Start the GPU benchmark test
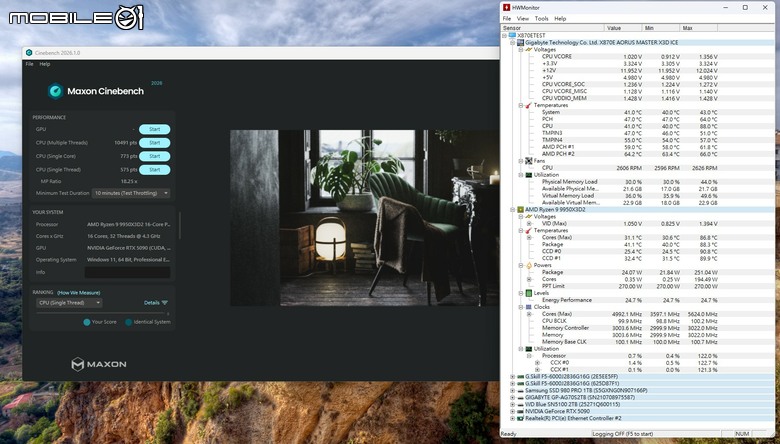 (x=154, y=129)
